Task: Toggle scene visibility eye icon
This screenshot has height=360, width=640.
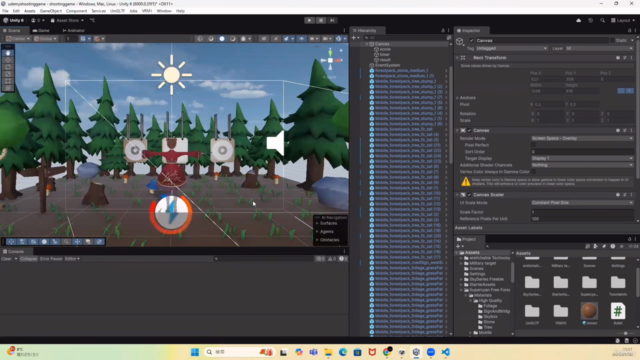Action: tap(302, 39)
